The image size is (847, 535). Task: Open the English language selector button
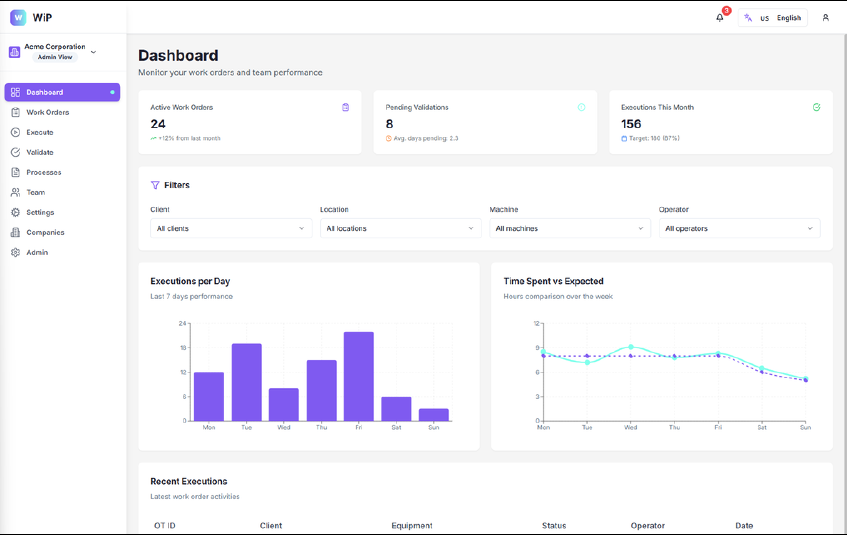pos(772,18)
